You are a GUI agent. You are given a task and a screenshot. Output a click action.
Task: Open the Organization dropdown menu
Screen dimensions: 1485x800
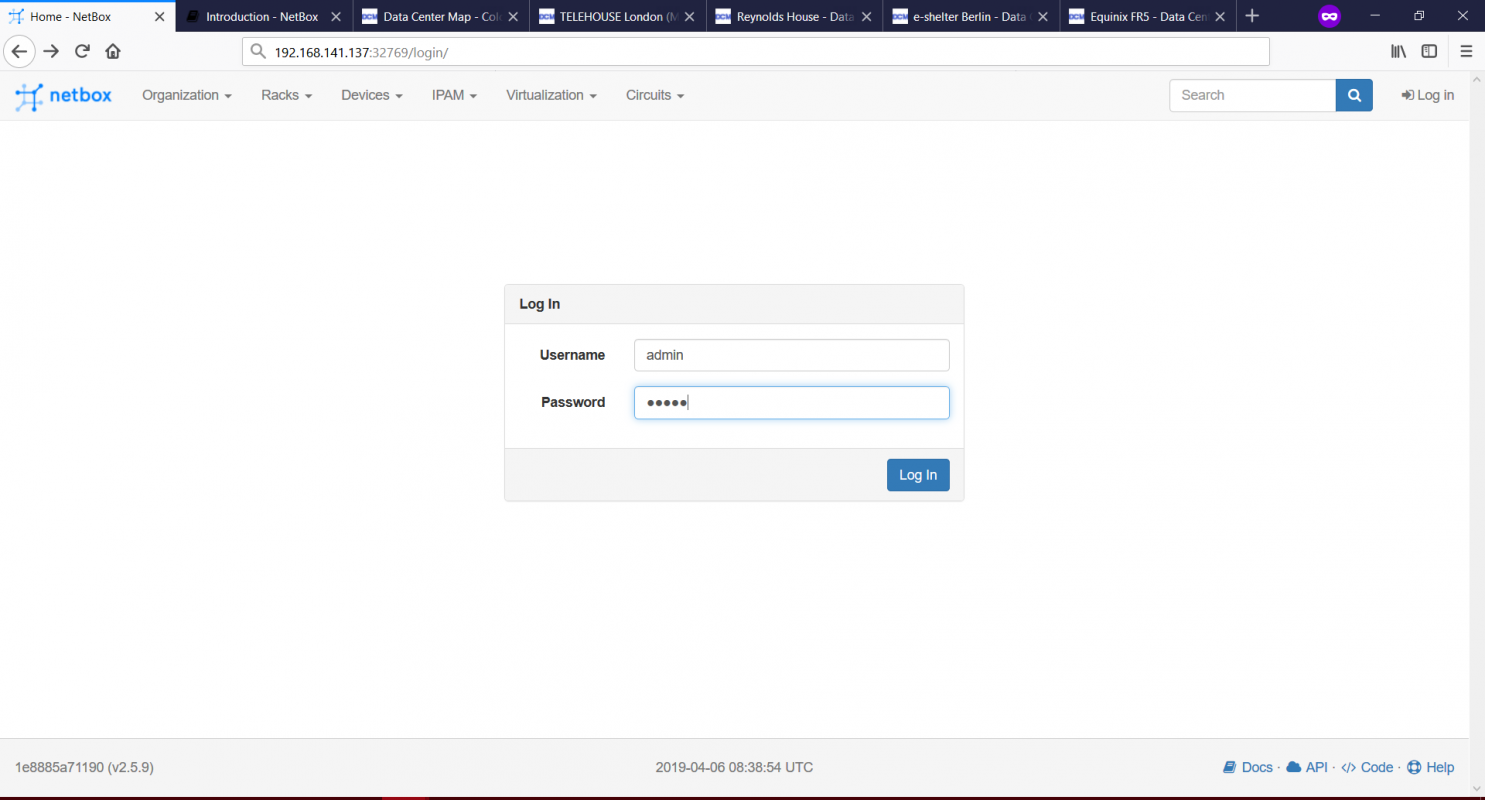click(186, 95)
